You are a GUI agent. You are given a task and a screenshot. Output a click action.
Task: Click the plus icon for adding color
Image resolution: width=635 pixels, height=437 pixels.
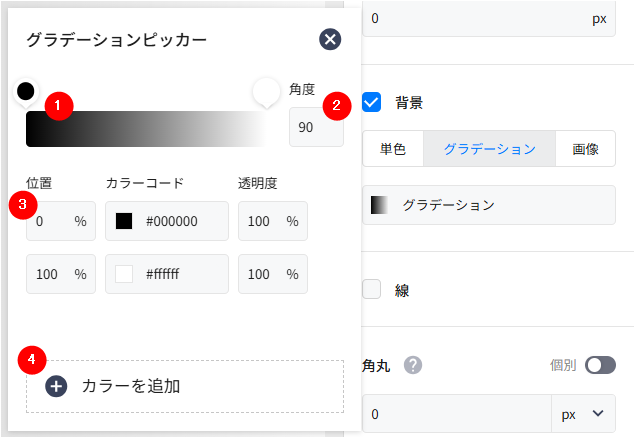[56, 386]
